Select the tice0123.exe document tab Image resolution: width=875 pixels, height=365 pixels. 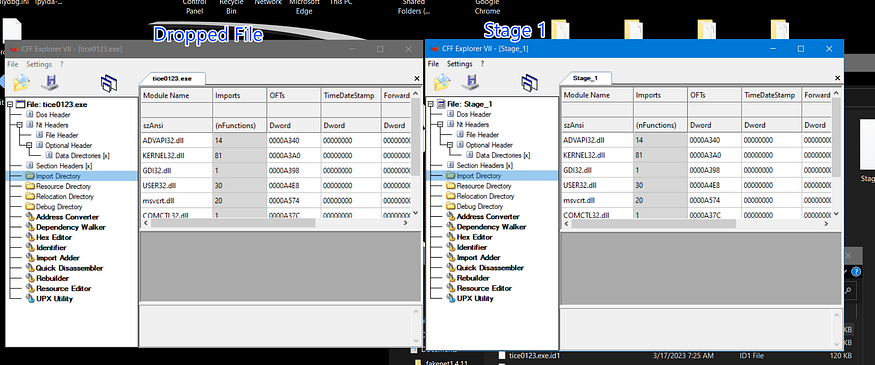(172, 78)
